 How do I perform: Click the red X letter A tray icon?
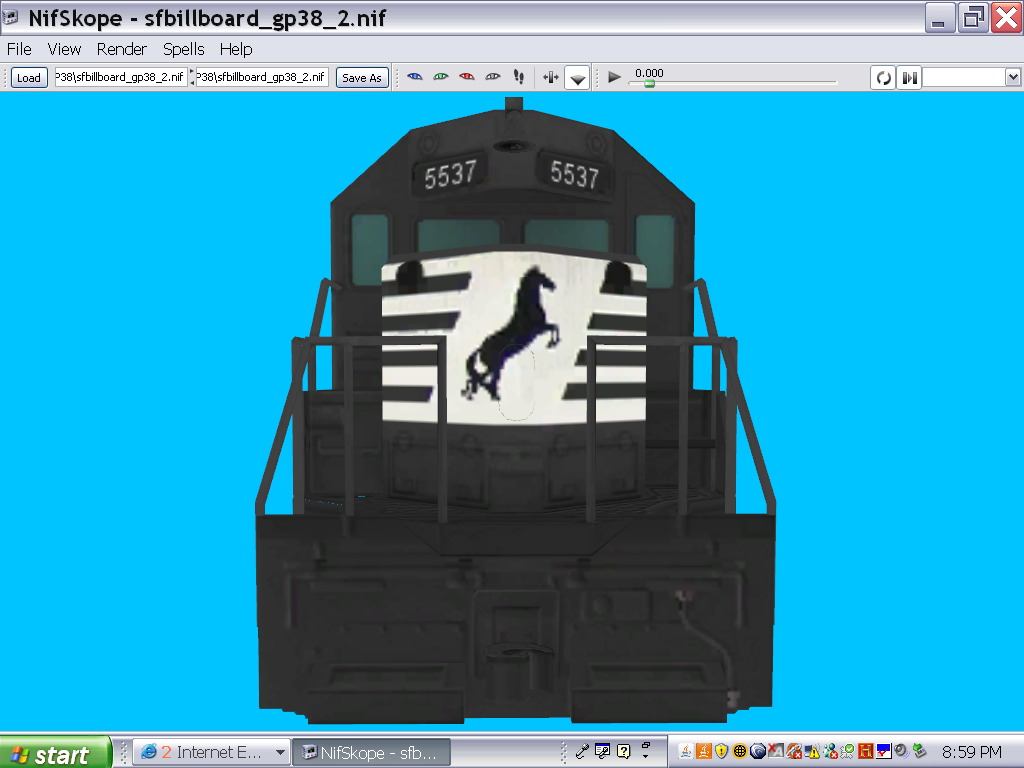point(776,751)
